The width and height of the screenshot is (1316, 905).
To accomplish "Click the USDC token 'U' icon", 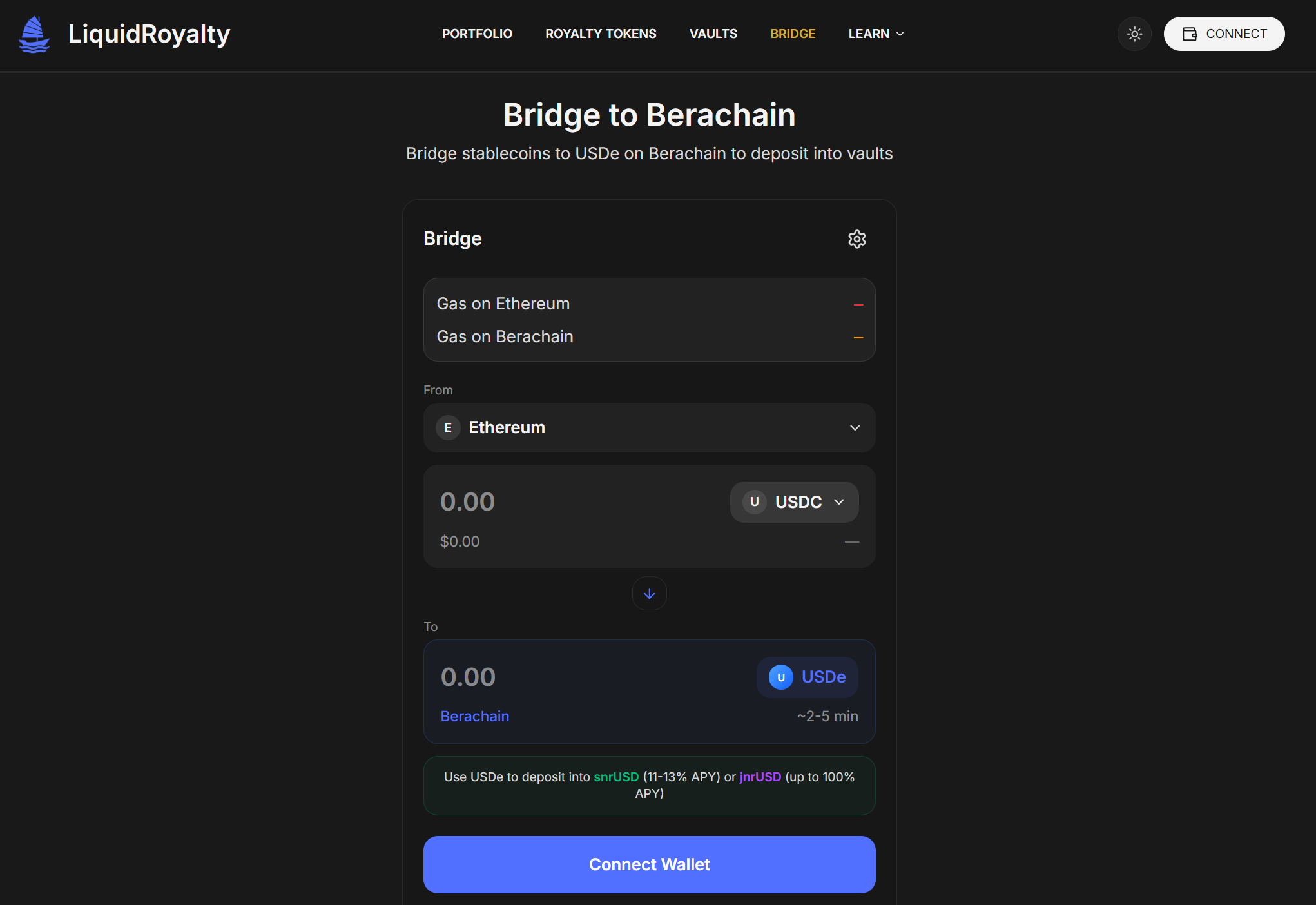I will tap(754, 502).
